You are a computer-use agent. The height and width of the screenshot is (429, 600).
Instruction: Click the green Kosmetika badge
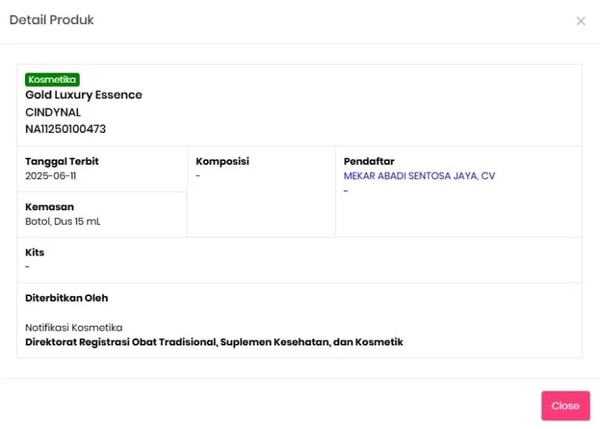[x=53, y=80]
